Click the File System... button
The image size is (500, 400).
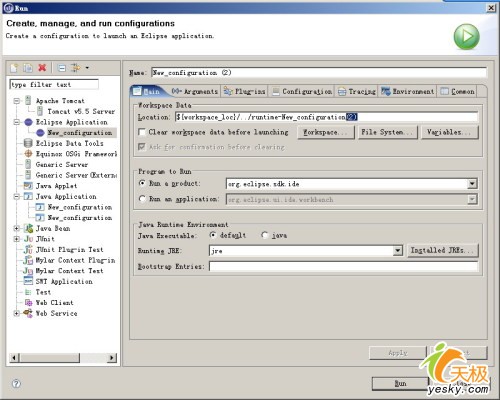pos(388,132)
